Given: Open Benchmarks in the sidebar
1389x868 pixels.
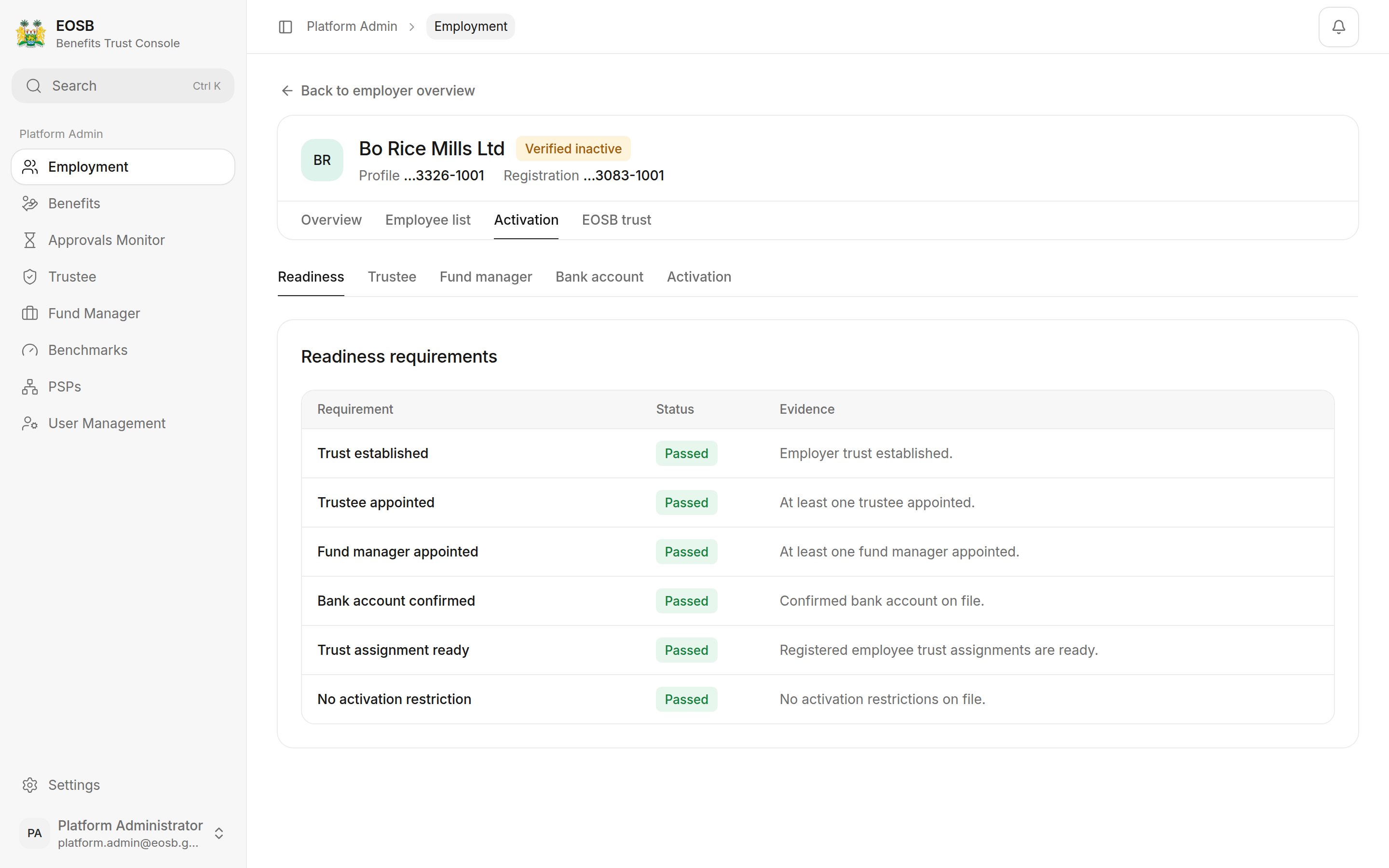Looking at the screenshot, I should (x=123, y=350).
